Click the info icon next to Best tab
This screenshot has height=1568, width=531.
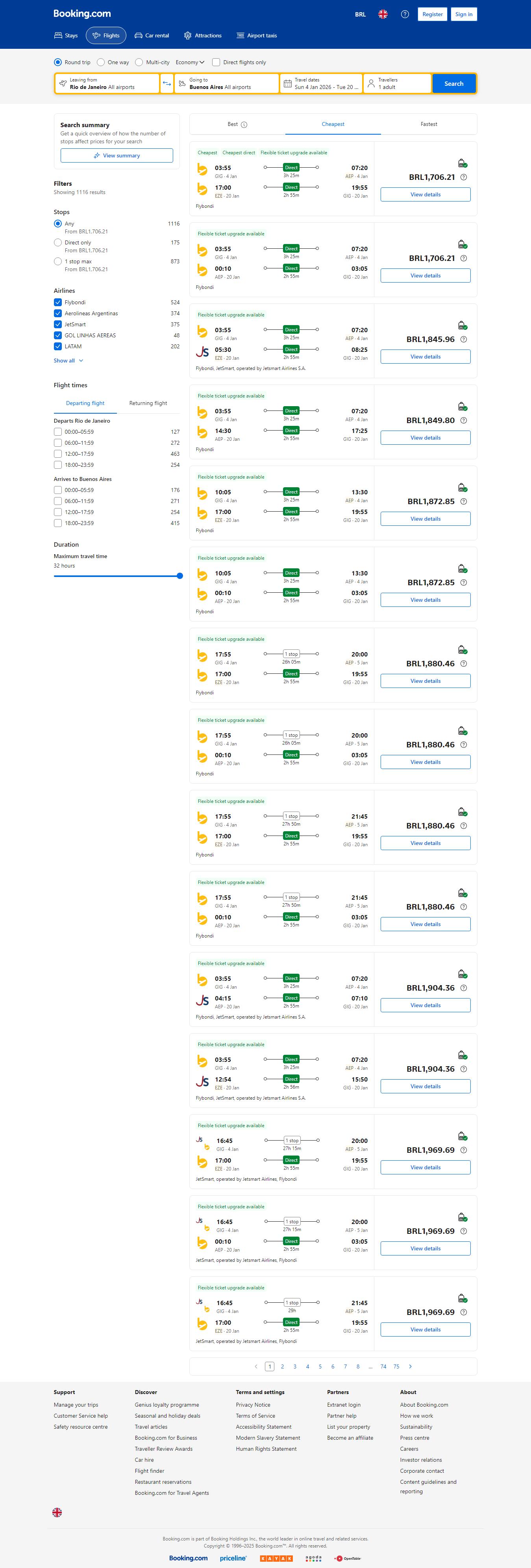click(244, 125)
